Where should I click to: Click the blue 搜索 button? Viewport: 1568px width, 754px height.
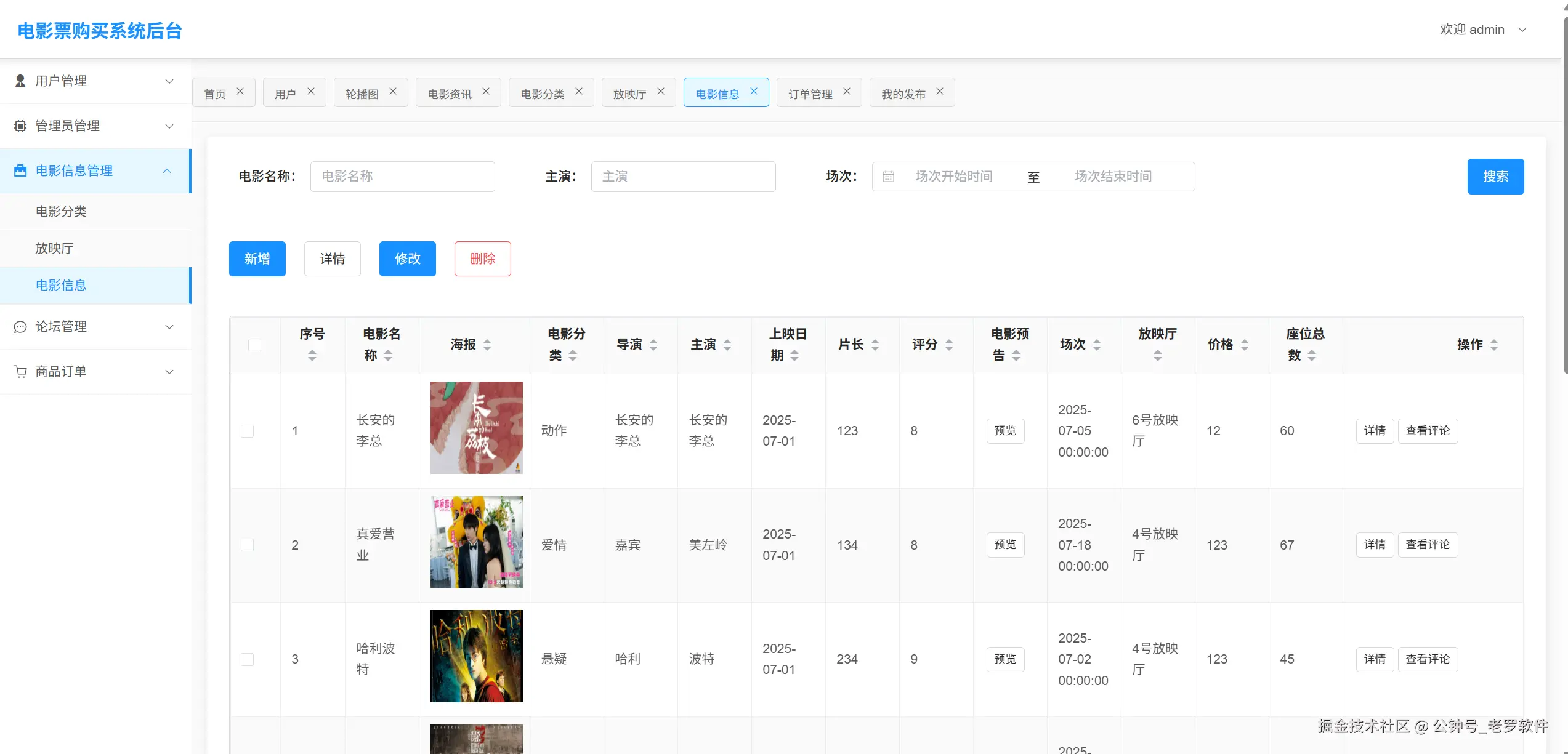(x=1495, y=177)
